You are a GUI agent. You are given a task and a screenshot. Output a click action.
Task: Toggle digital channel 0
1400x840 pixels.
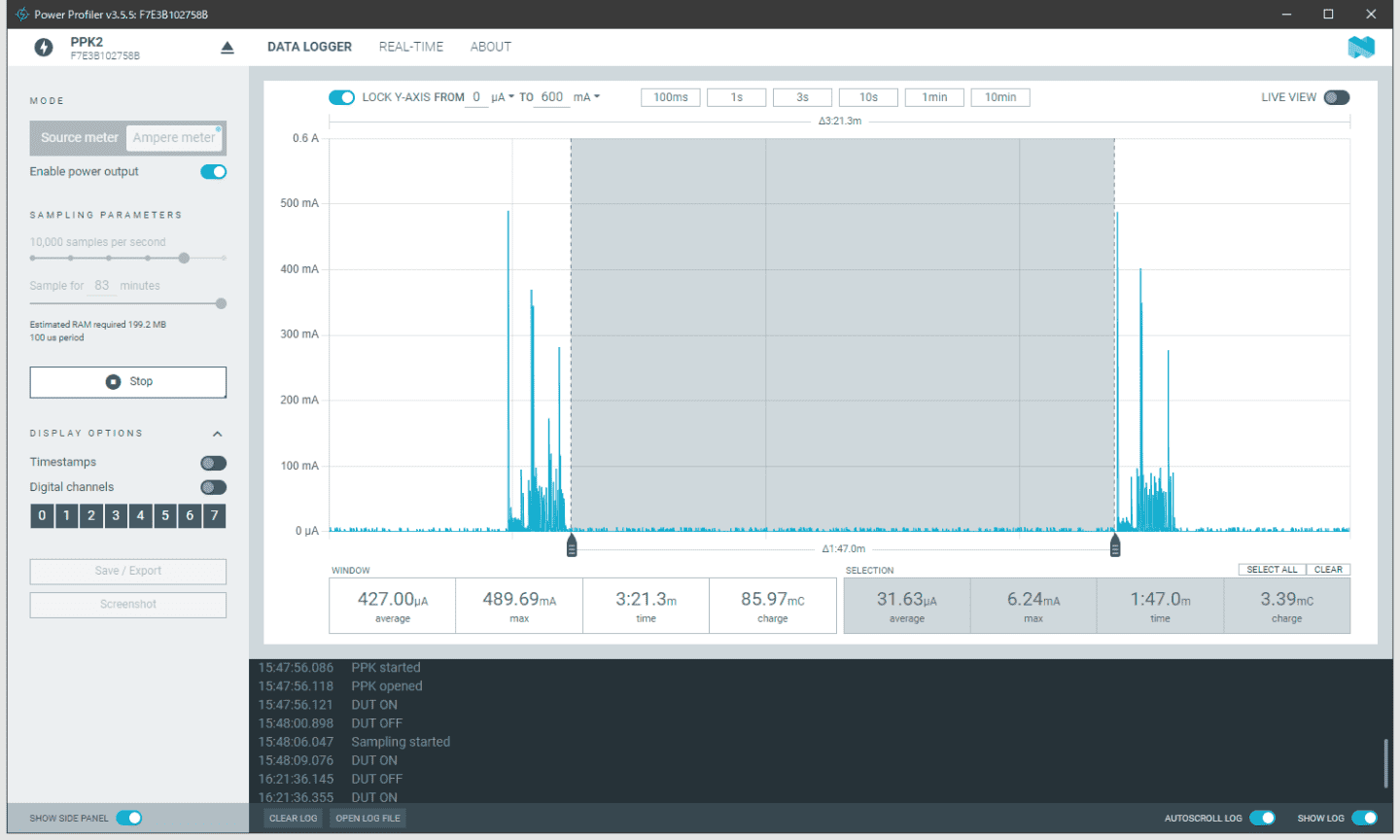point(42,515)
